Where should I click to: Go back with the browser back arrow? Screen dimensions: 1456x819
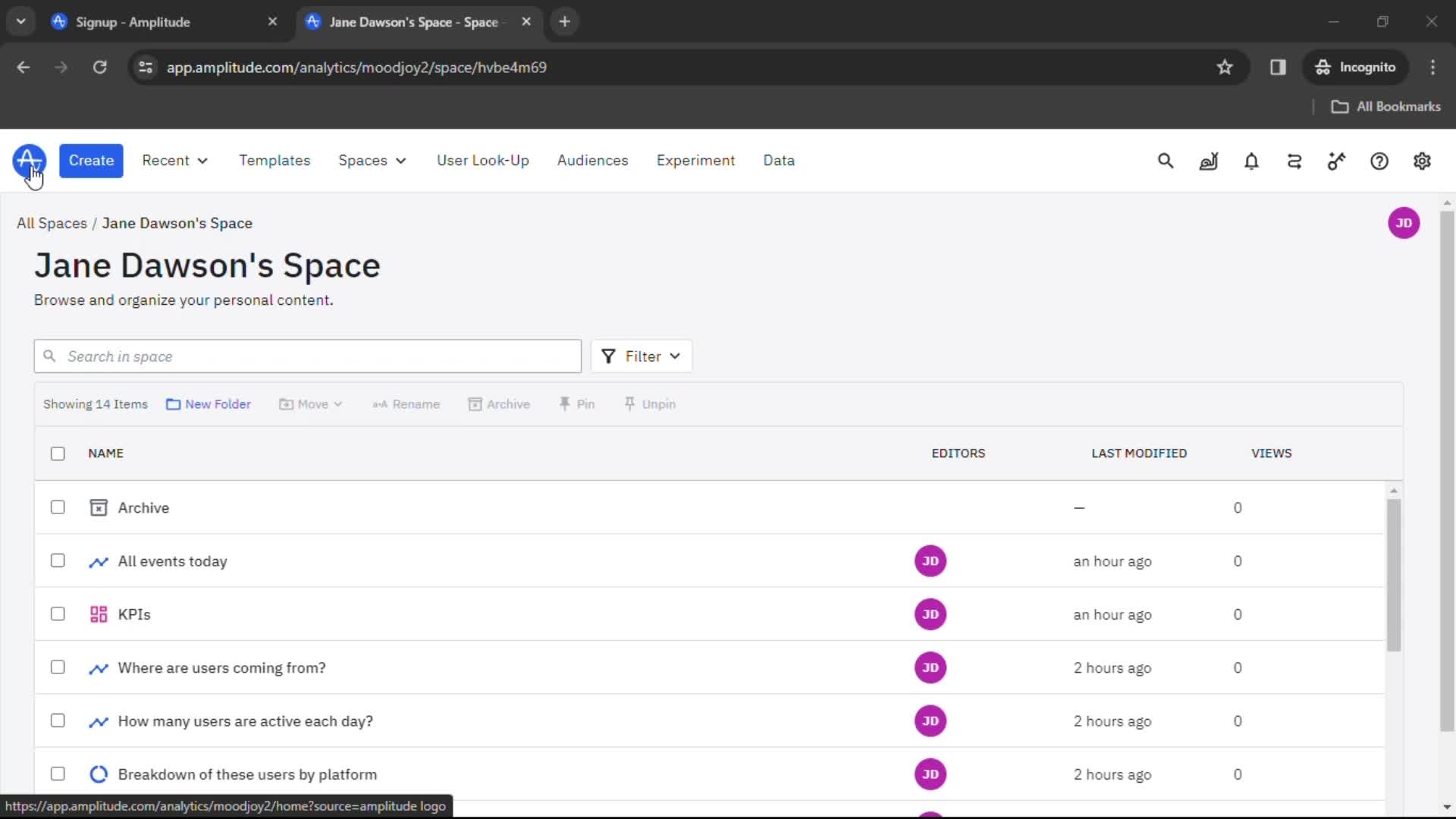[x=24, y=67]
